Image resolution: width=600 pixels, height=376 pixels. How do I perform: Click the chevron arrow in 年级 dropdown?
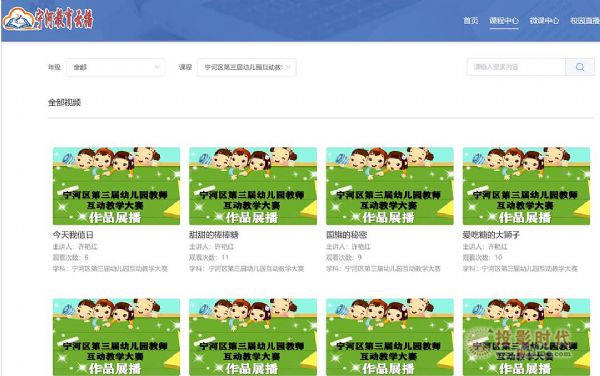157,67
